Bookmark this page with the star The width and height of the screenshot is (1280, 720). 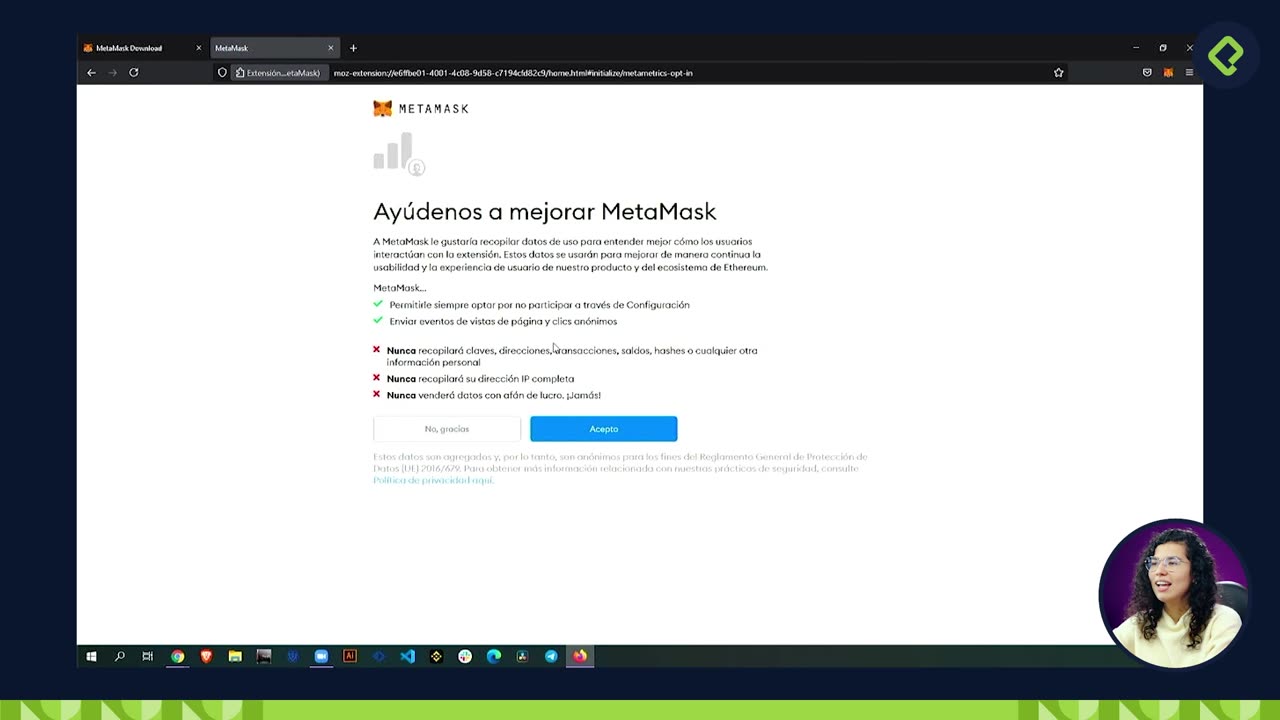pyautogui.click(x=1058, y=73)
